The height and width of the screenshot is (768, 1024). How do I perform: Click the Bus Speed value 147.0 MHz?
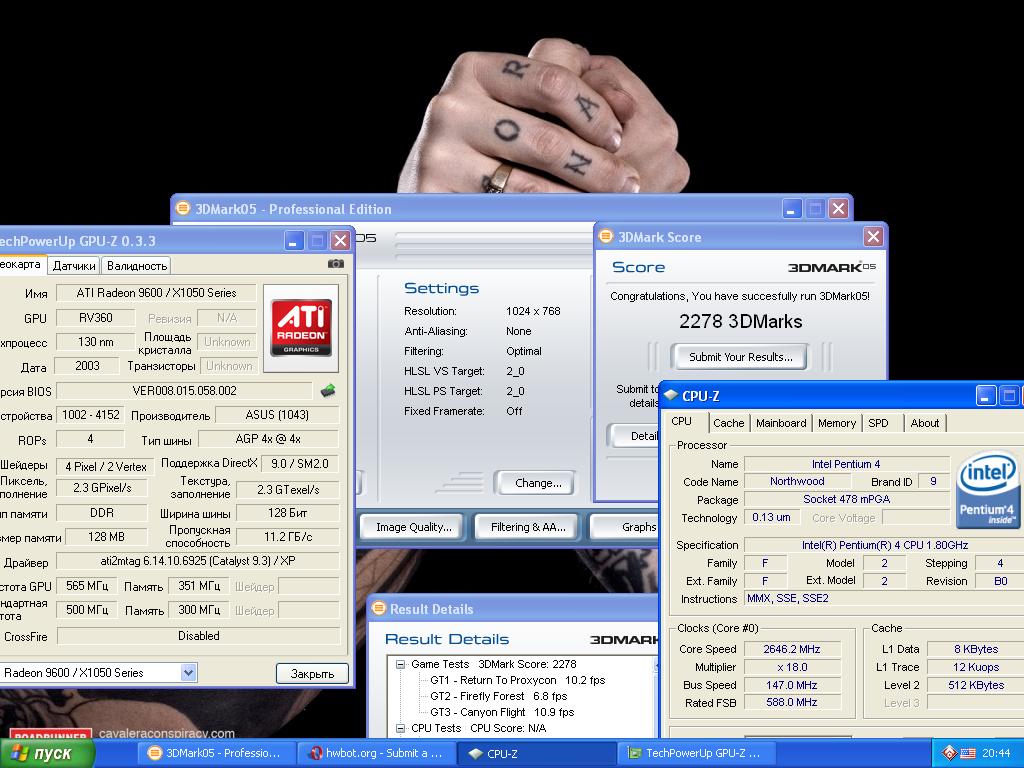coord(792,685)
